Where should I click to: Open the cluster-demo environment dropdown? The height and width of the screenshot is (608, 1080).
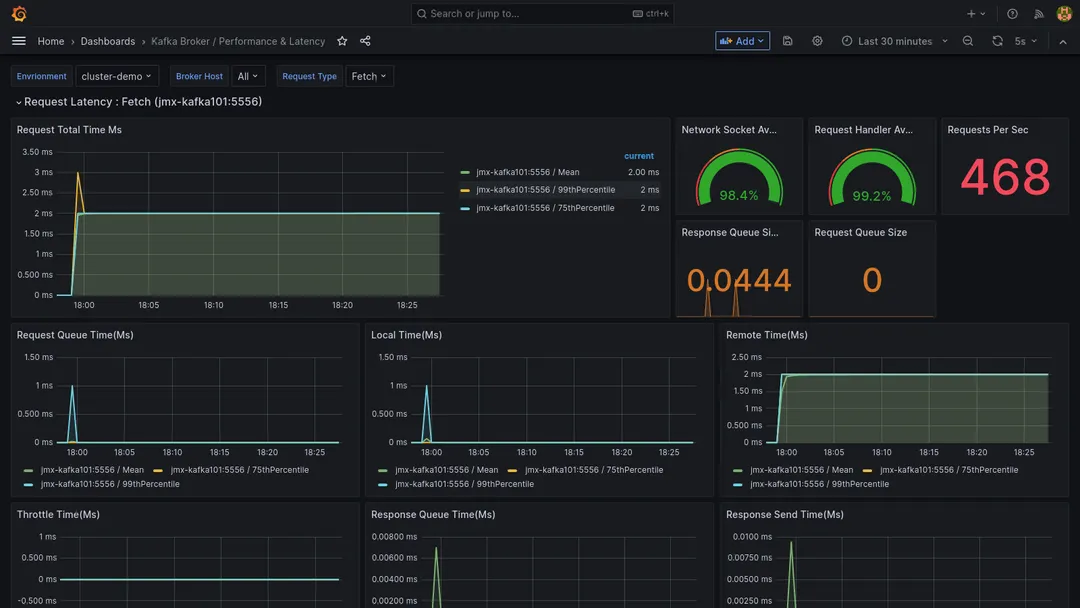tap(117, 76)
